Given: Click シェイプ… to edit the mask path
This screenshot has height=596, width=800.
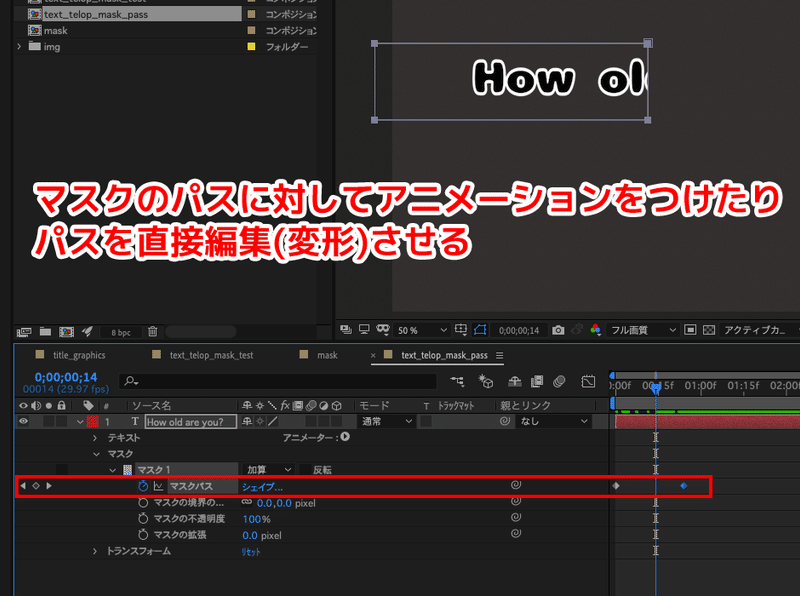Looking at the screenshot, I should click(x=260, y=487).
